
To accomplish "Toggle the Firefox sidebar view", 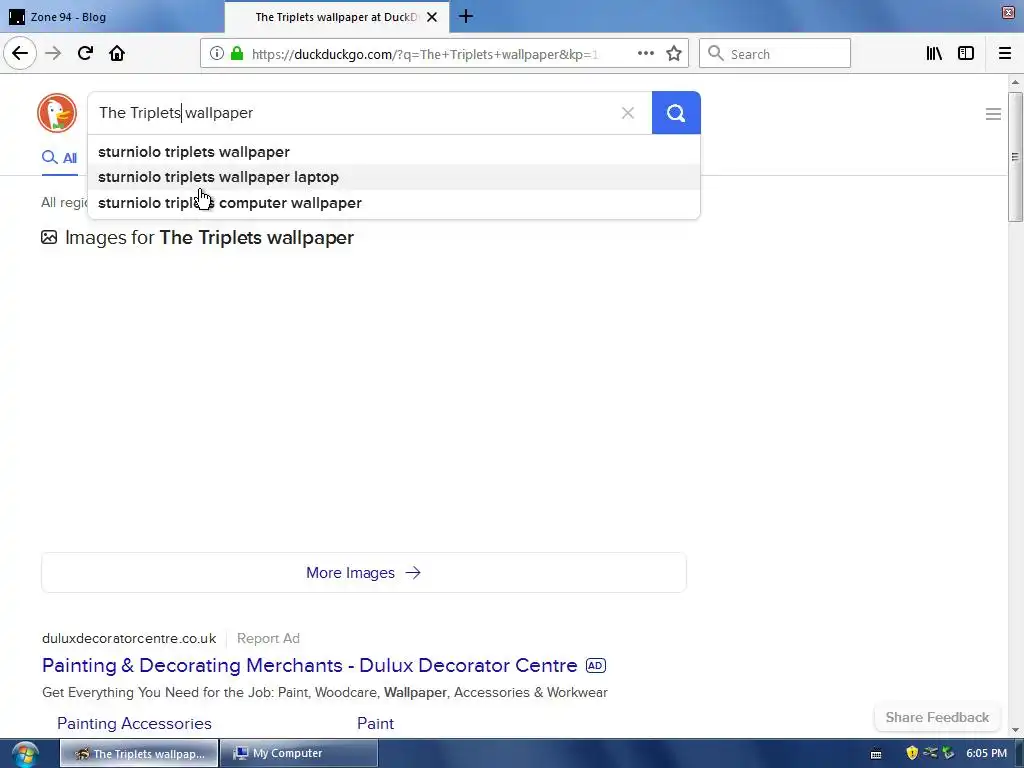I will (x=966, y=54).
